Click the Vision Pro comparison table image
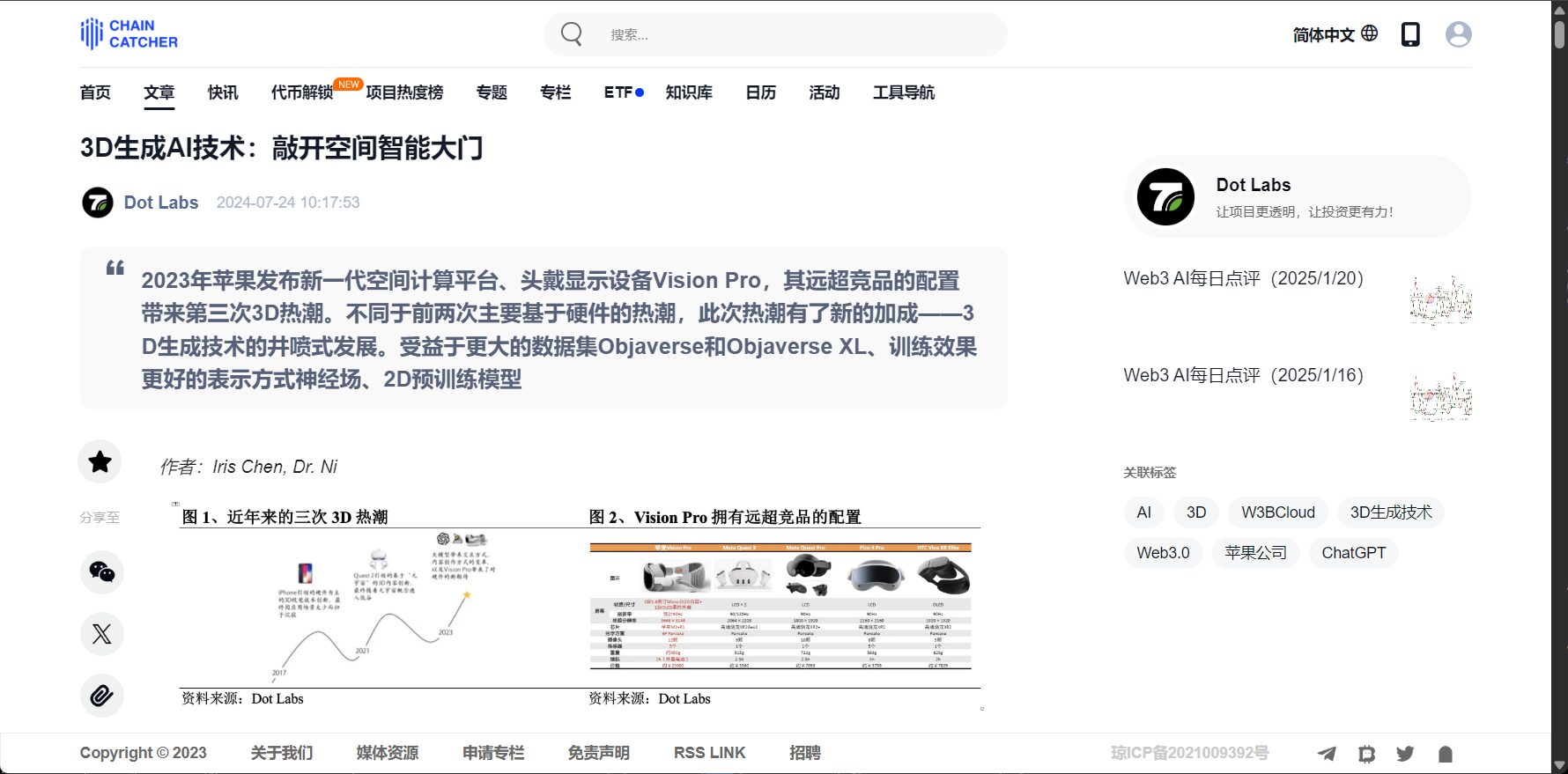Image resolution: width=1568 pixels, height=774 pixels. click(780, 607)
